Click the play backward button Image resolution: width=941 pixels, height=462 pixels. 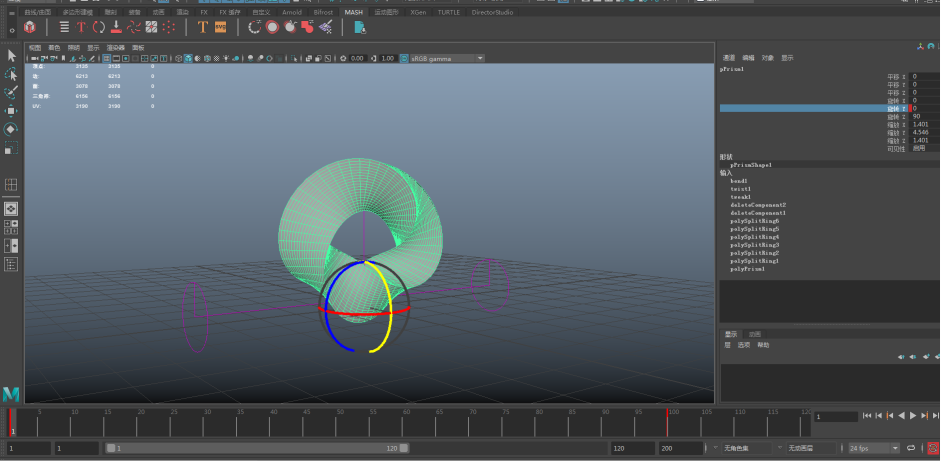coord(901,416)
